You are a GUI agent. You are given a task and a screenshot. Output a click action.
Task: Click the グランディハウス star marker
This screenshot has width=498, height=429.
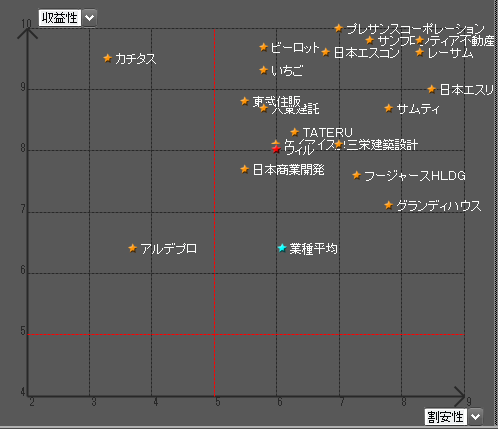tap(388, 205)
